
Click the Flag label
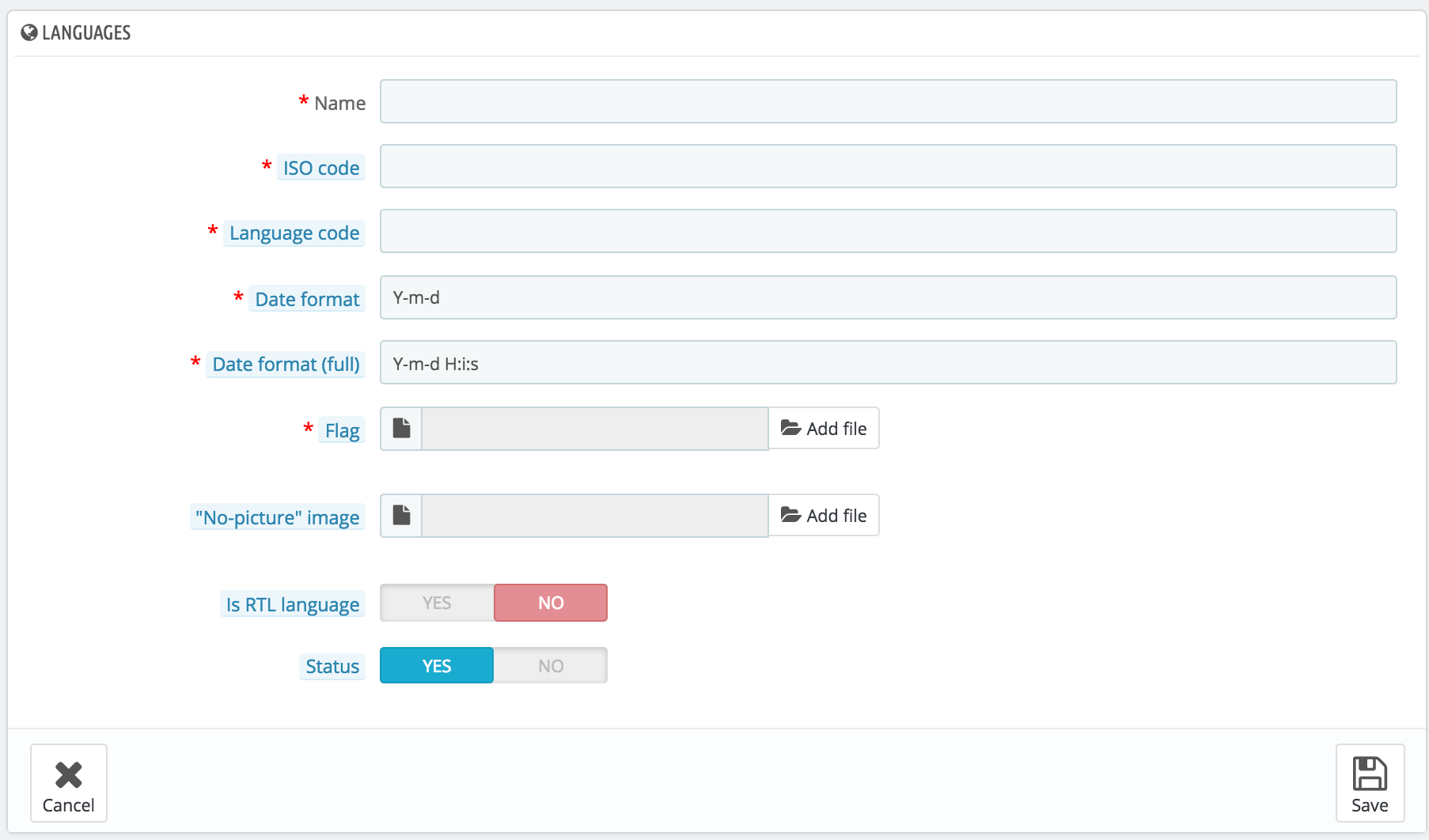(x=342, y=430)
